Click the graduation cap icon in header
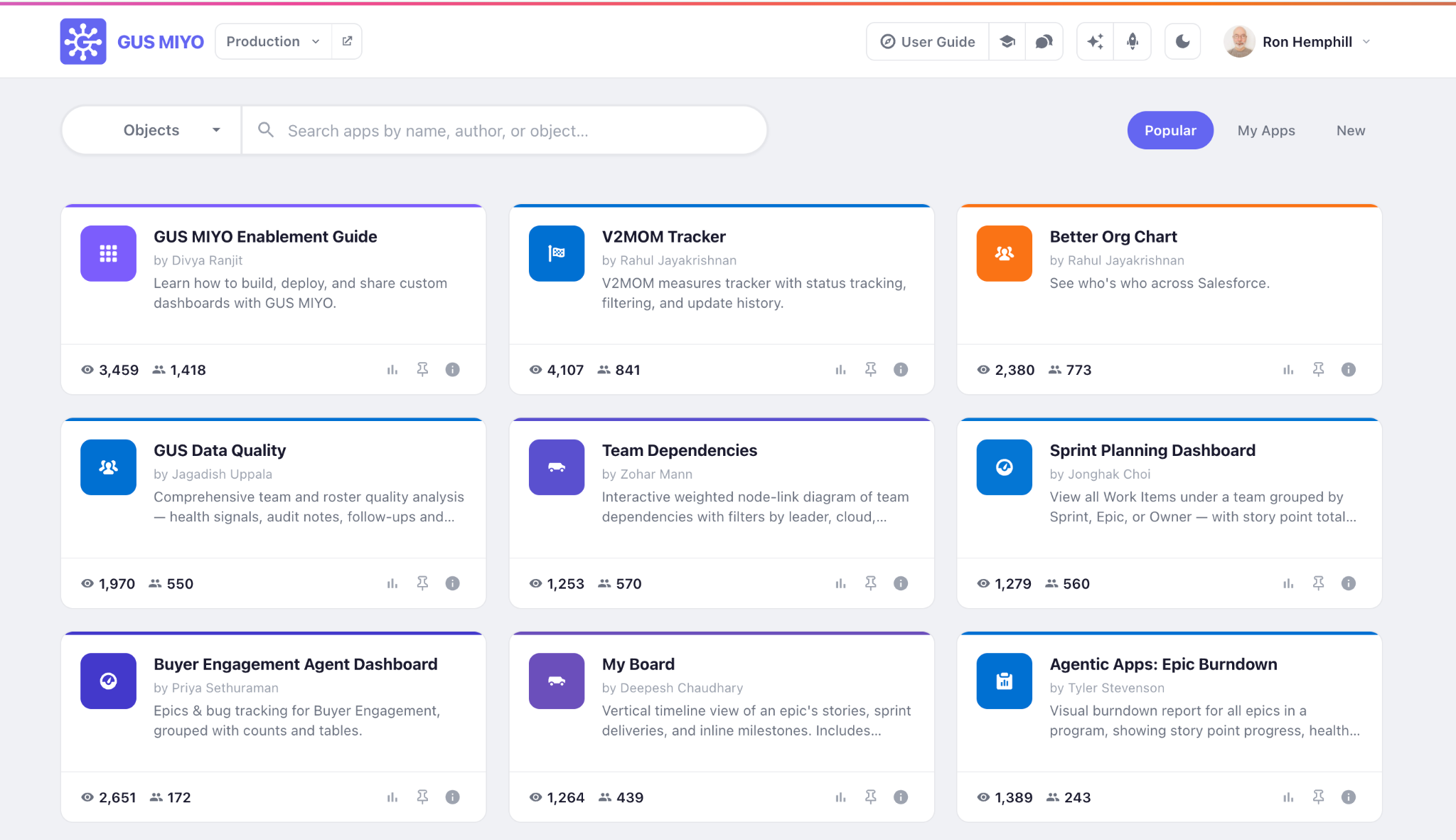 (1007, 41)
